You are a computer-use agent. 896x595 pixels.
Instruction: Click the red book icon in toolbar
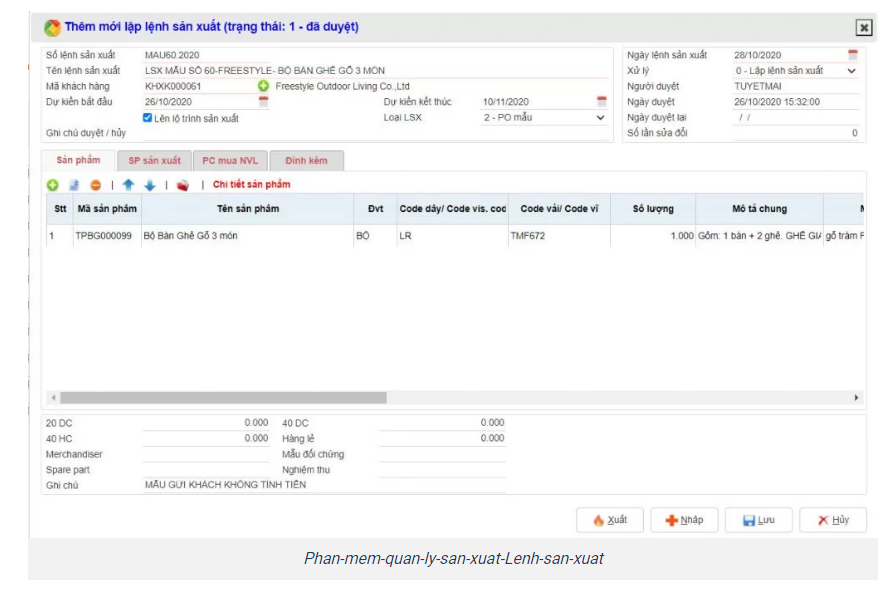(182, 185)
